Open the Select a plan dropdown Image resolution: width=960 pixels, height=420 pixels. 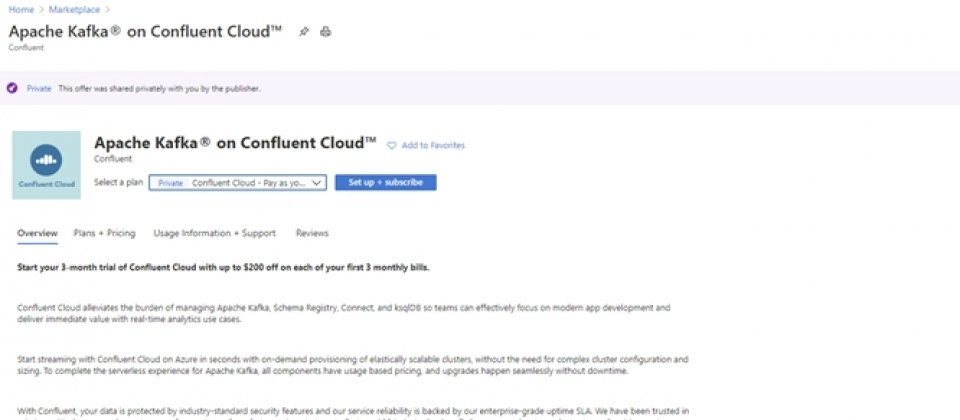pyautogui.click(x=238, y=182)
